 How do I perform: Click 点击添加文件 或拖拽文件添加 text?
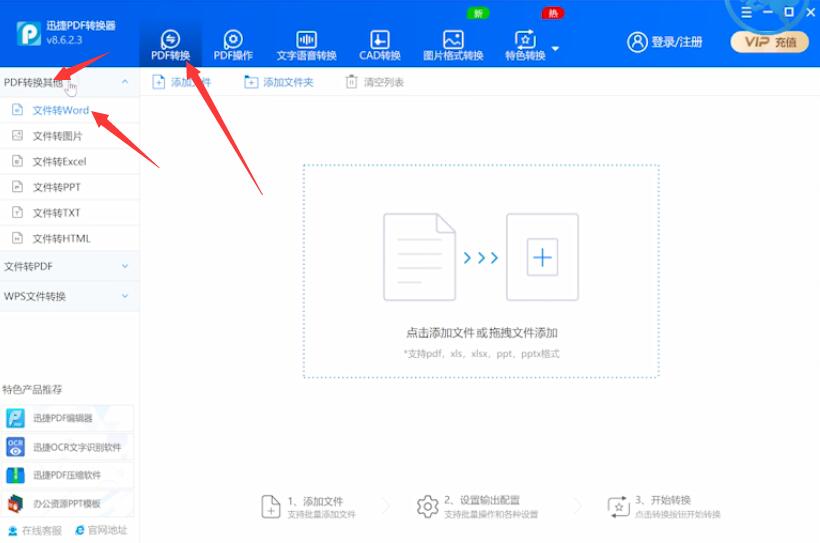pos(482,333)
